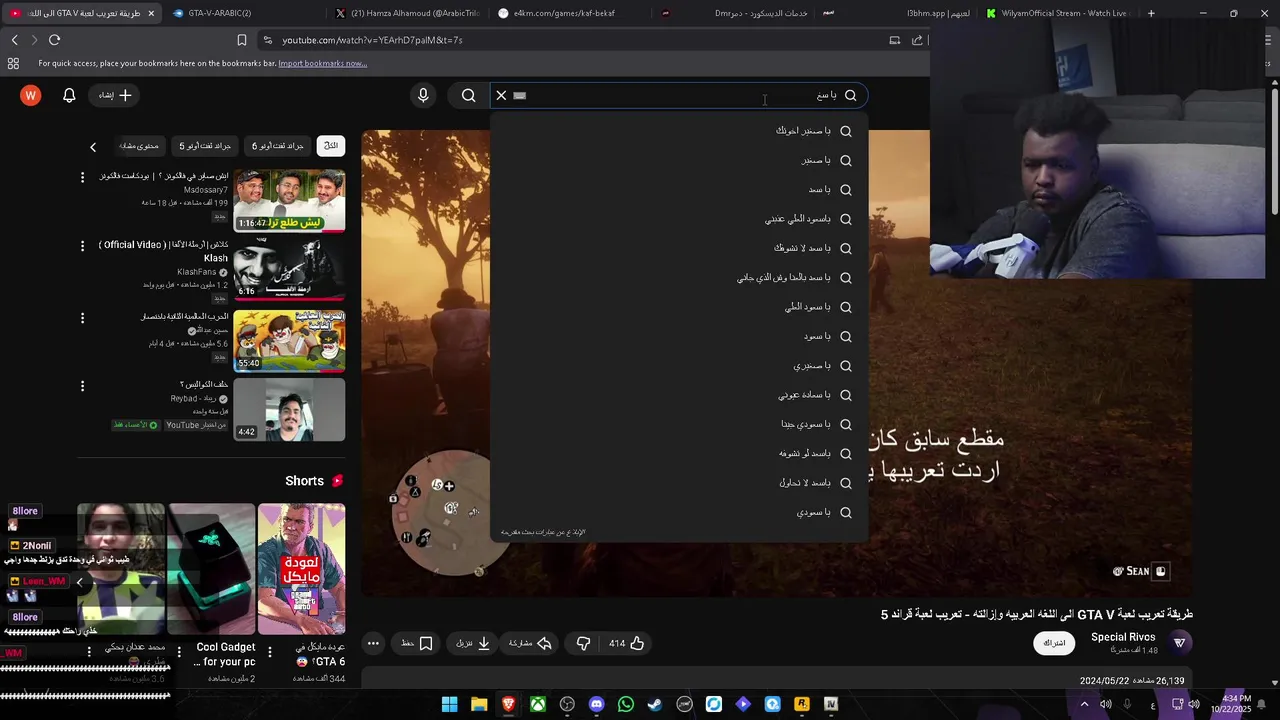Open File Explorer from the taskbar
This screenshot has height=720, width=1280.
click(479, 704)
